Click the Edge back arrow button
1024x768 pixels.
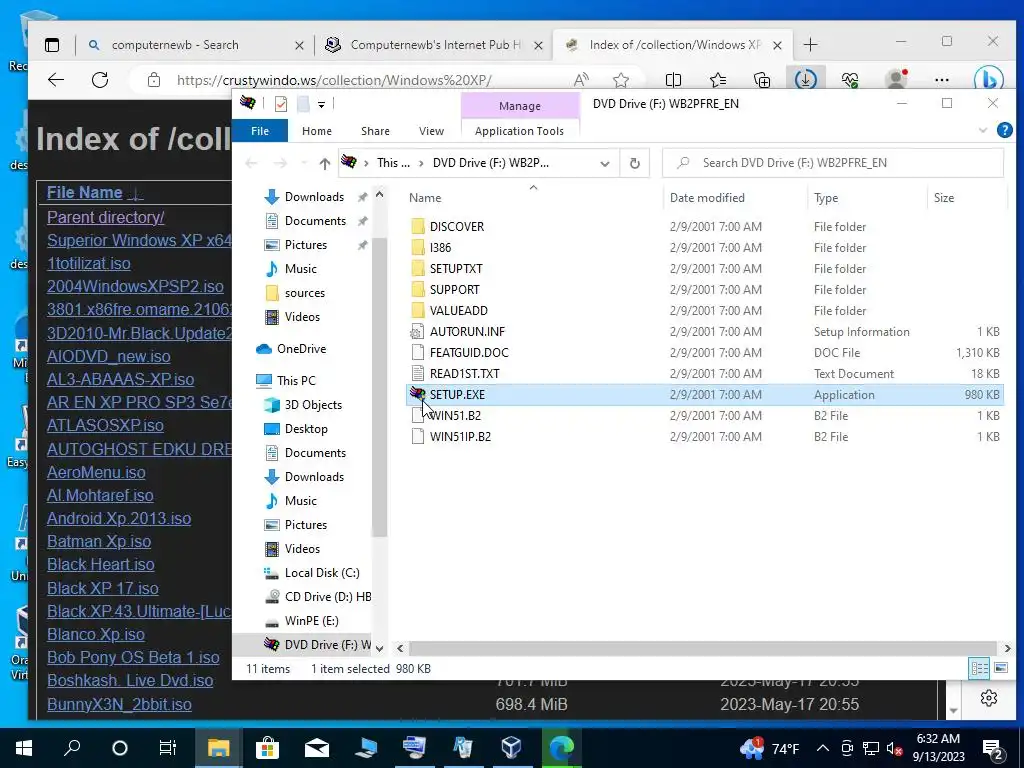pyautogui.click(x=56, y=80)
